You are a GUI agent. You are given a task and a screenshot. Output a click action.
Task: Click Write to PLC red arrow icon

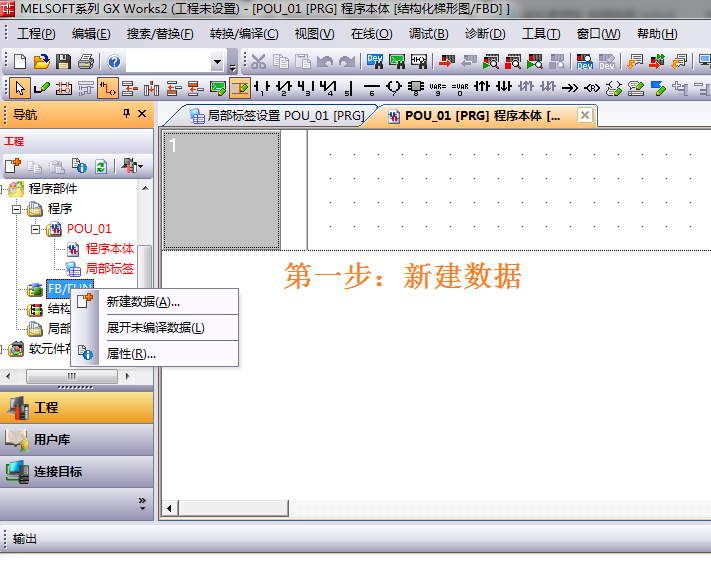tap(447, 61)
